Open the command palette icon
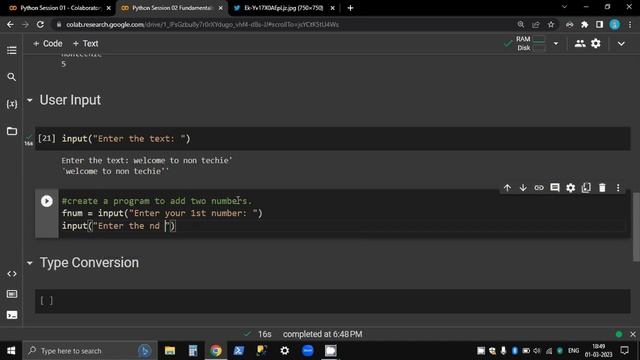640x360 pixels. [11, 294]
